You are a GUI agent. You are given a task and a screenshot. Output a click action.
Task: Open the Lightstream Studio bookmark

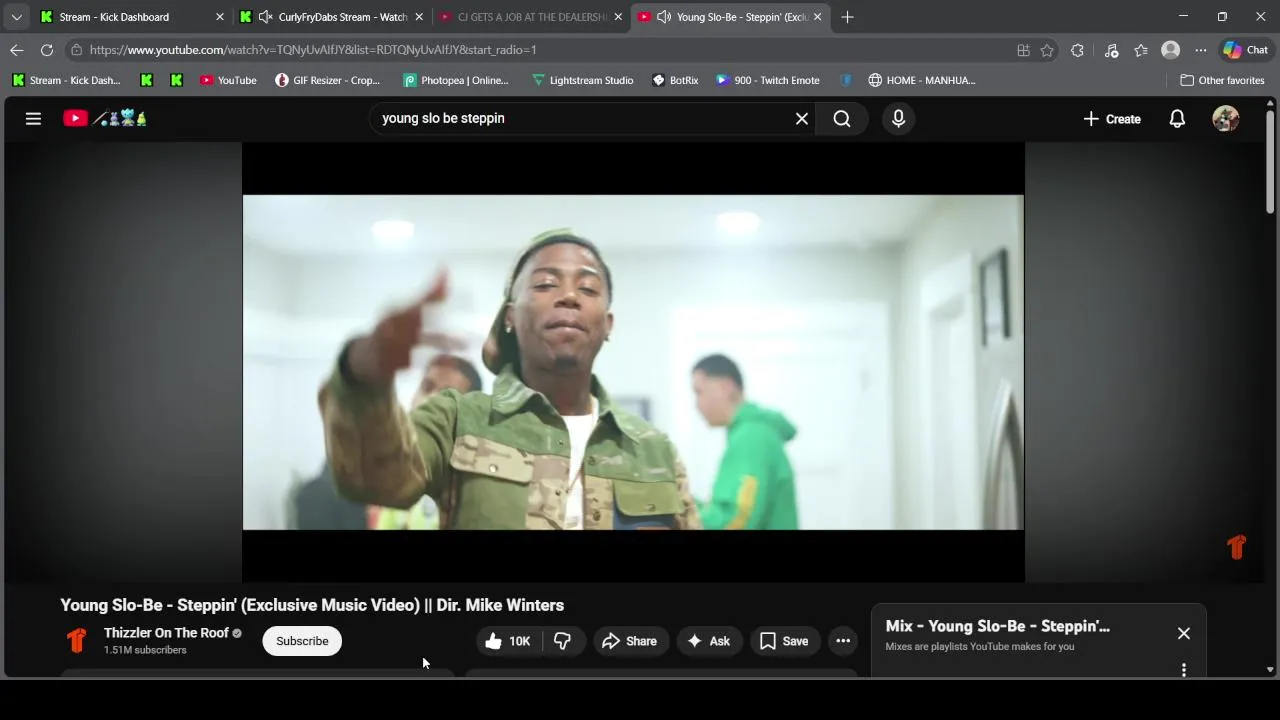[x=582, y=80]
